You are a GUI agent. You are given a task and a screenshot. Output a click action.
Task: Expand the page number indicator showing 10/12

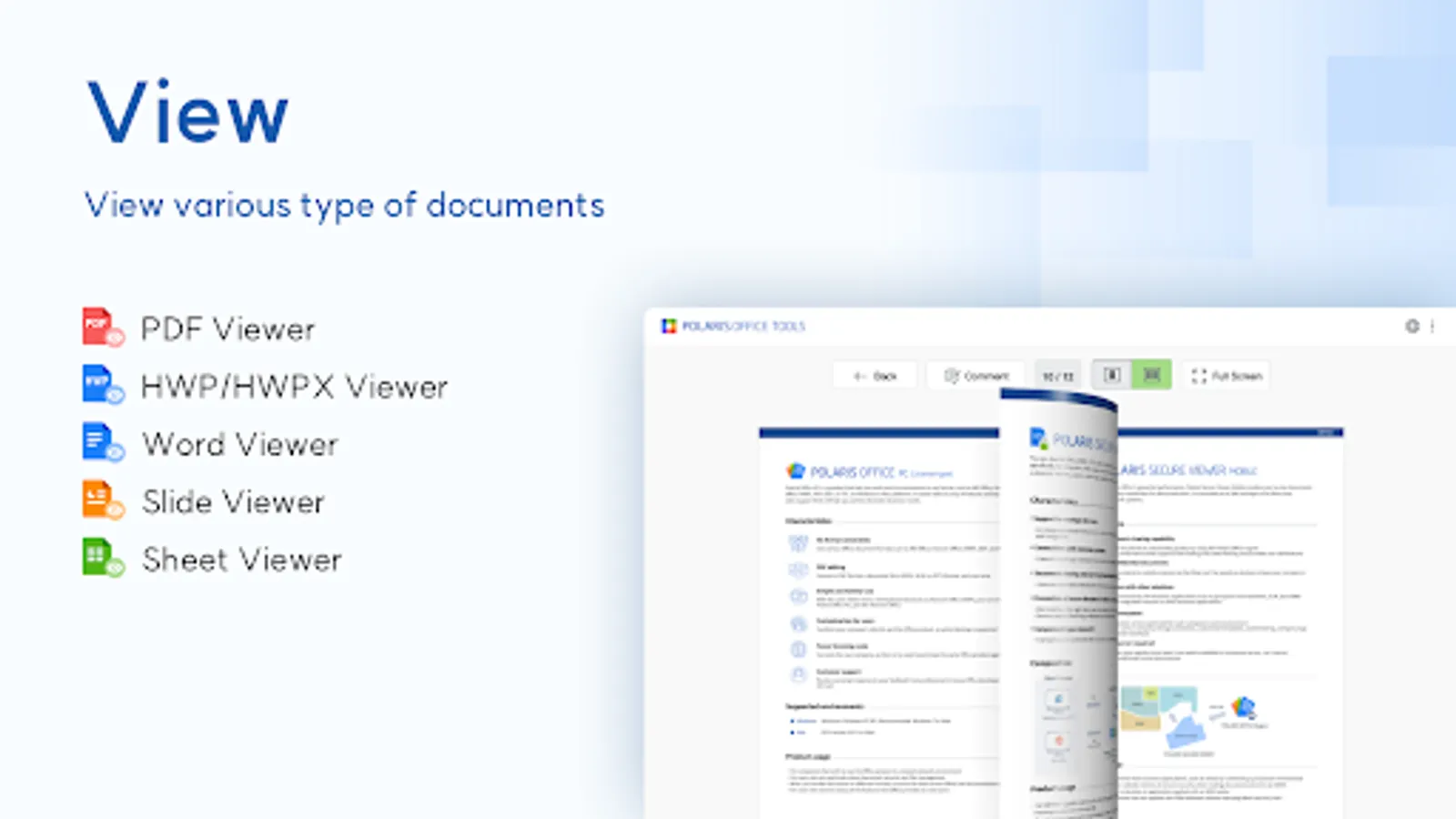[1058, 375]
